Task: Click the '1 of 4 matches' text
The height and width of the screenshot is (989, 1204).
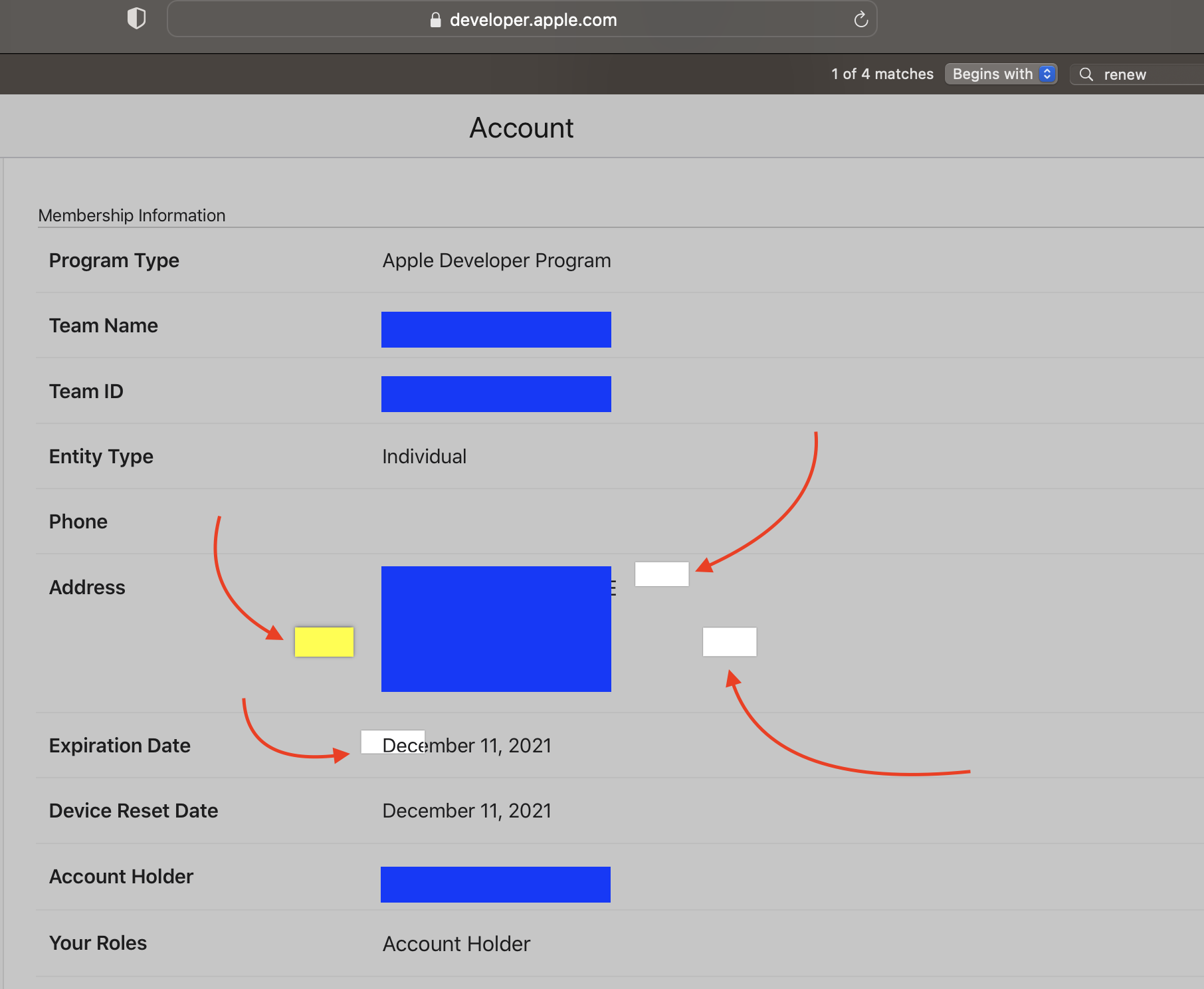Action: click(882, 74)
